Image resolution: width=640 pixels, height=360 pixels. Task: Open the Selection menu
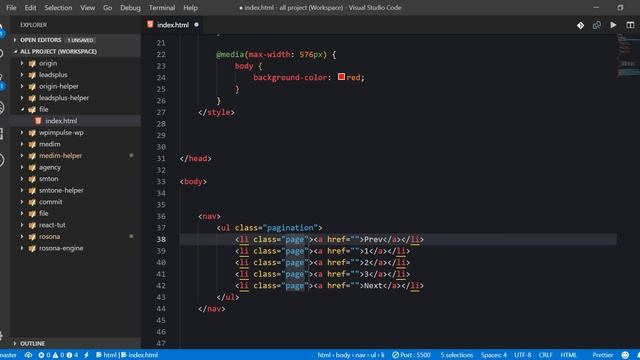pyautogui.click(x=58, y=8)
